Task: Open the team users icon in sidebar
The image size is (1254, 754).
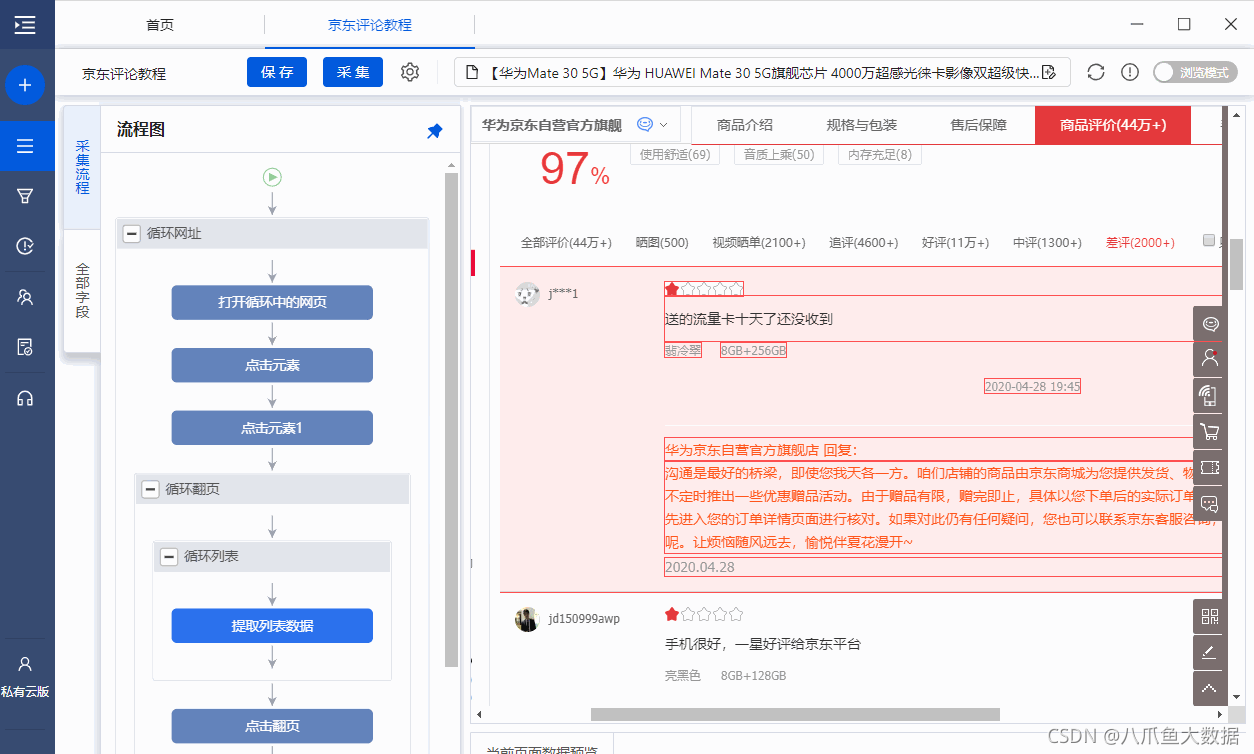Action: [x=25, y=297]
